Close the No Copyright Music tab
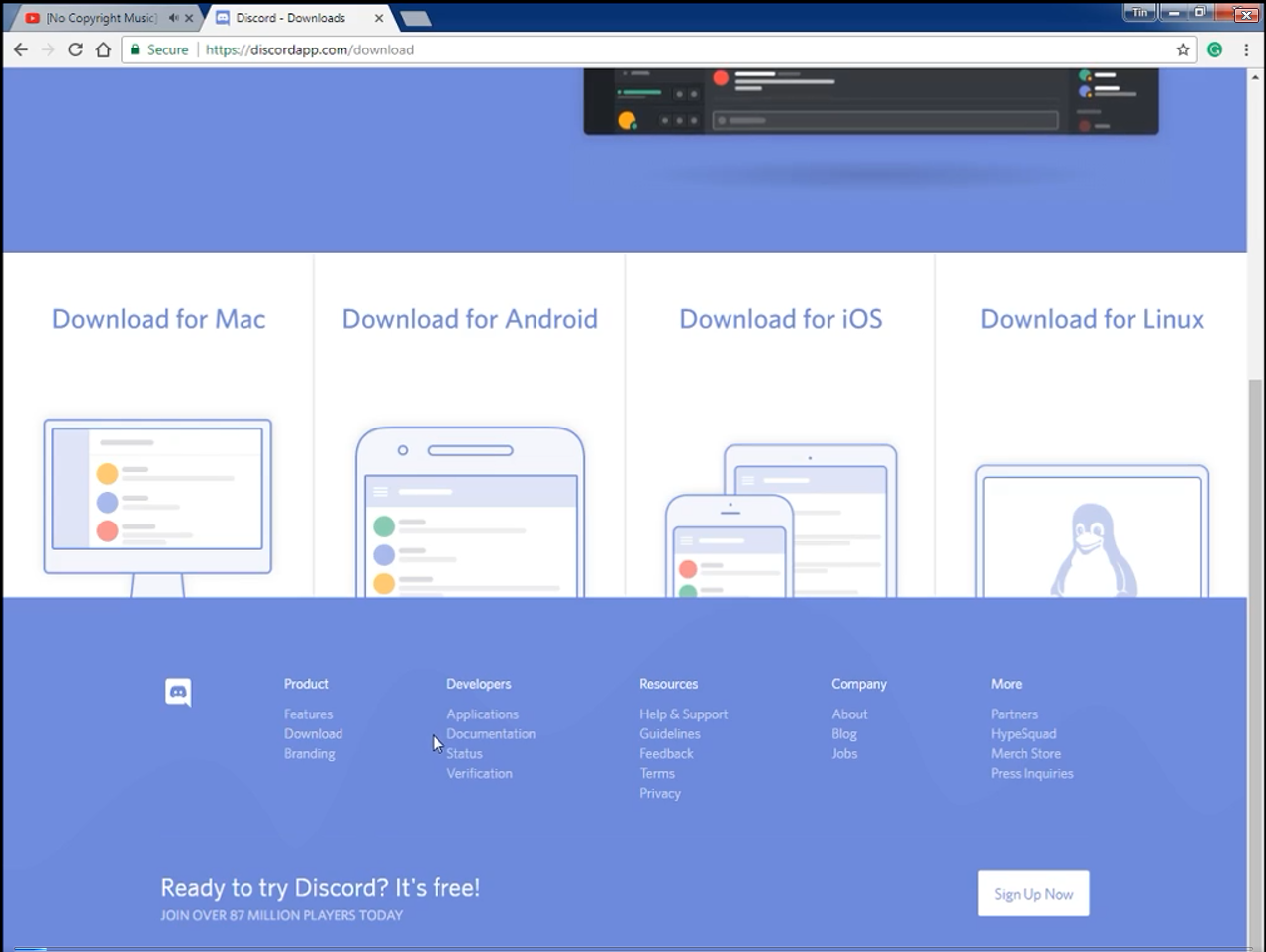1266x952 pixels. click(189, 18)
